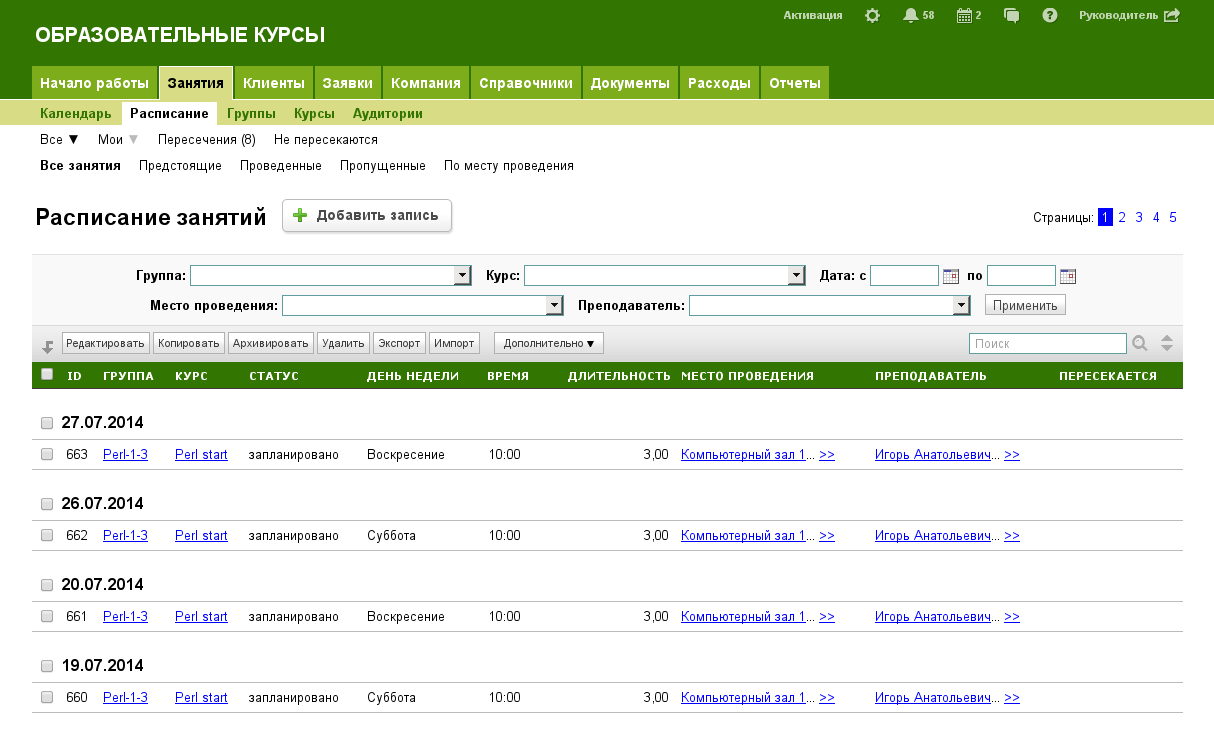Select the checkbox for date 26.07.2014
Image resolution: width=1214 pixels, height=740 pixels.
point(47,504)
